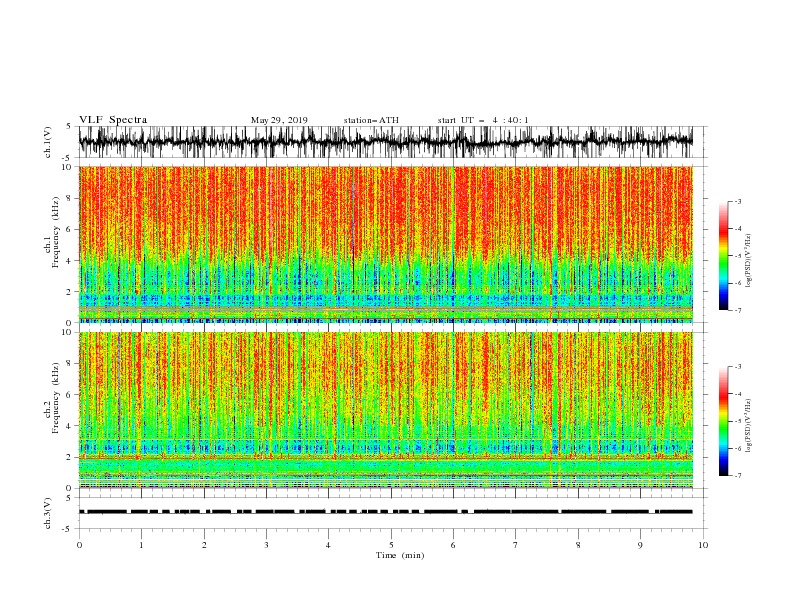Screen dimensions: 792x612
Task: Click time axis tick label "8"
Action: (x=578, y=545)
